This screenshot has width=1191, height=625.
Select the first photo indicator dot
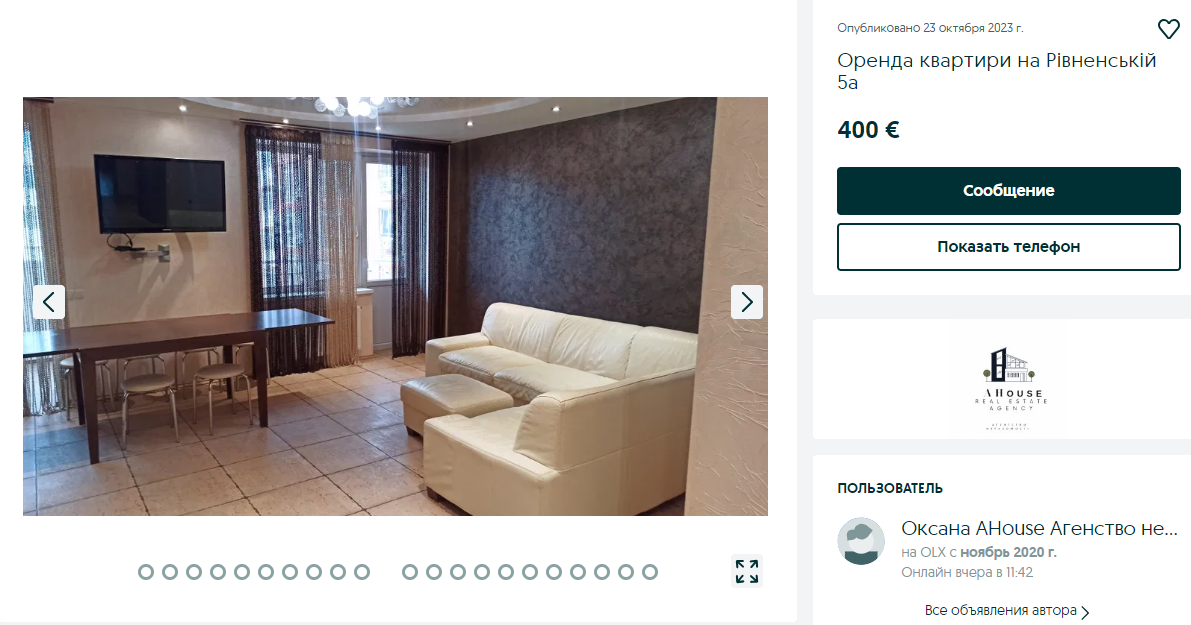[x=146, y=572]
